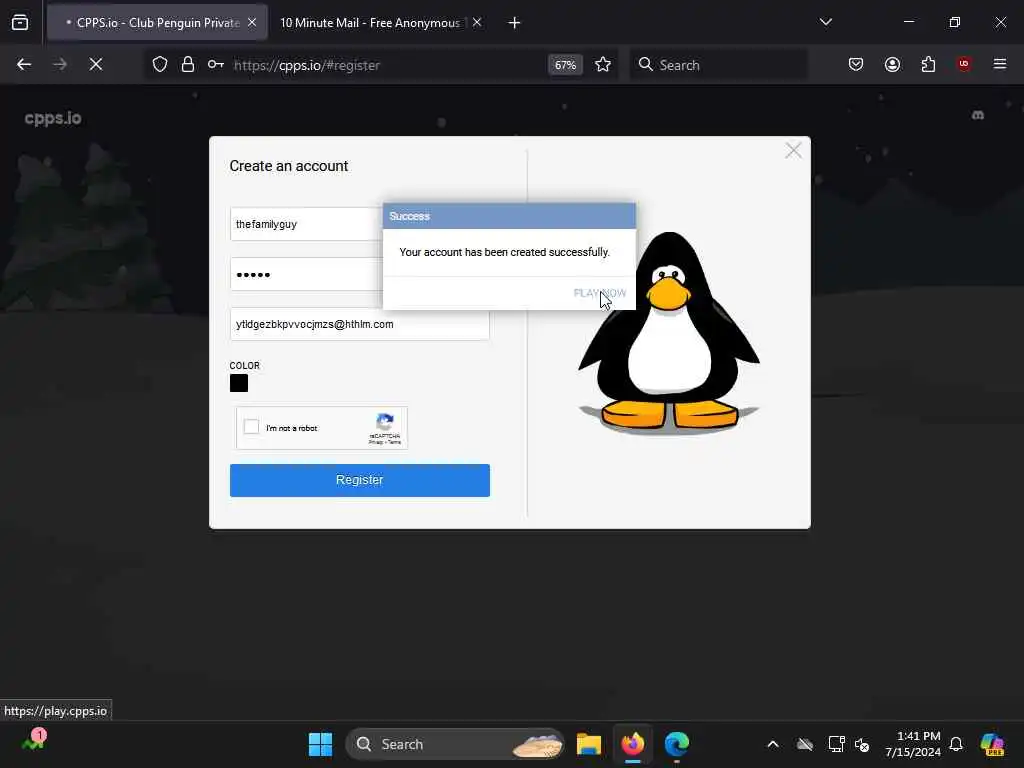The height and width of the screenshot is (768, 1024).
Task: Open a new browser tab
Action: pos(514,23)
